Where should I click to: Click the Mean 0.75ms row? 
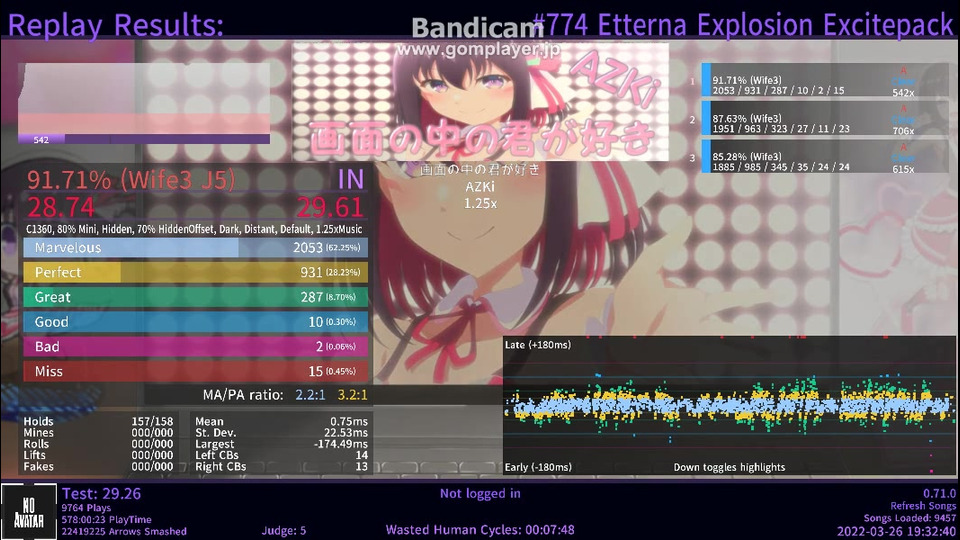282,421
